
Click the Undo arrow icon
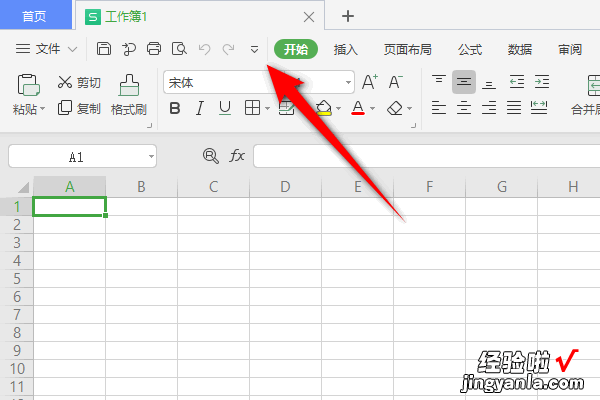204,49
